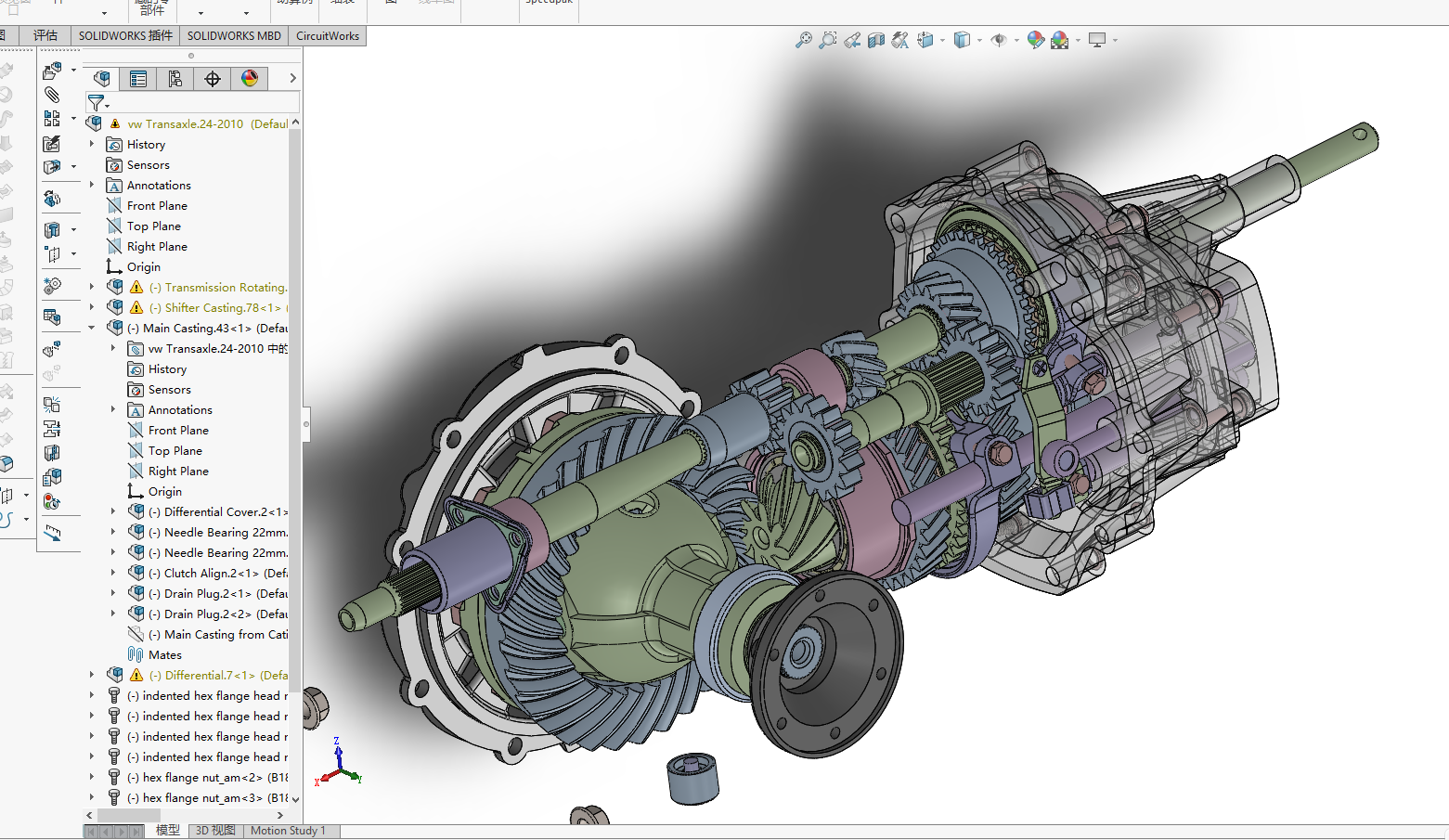This screenshot has height=840, width=1449.
Task: Open the CircuitWorks tab
Action: tap(327, 36)
